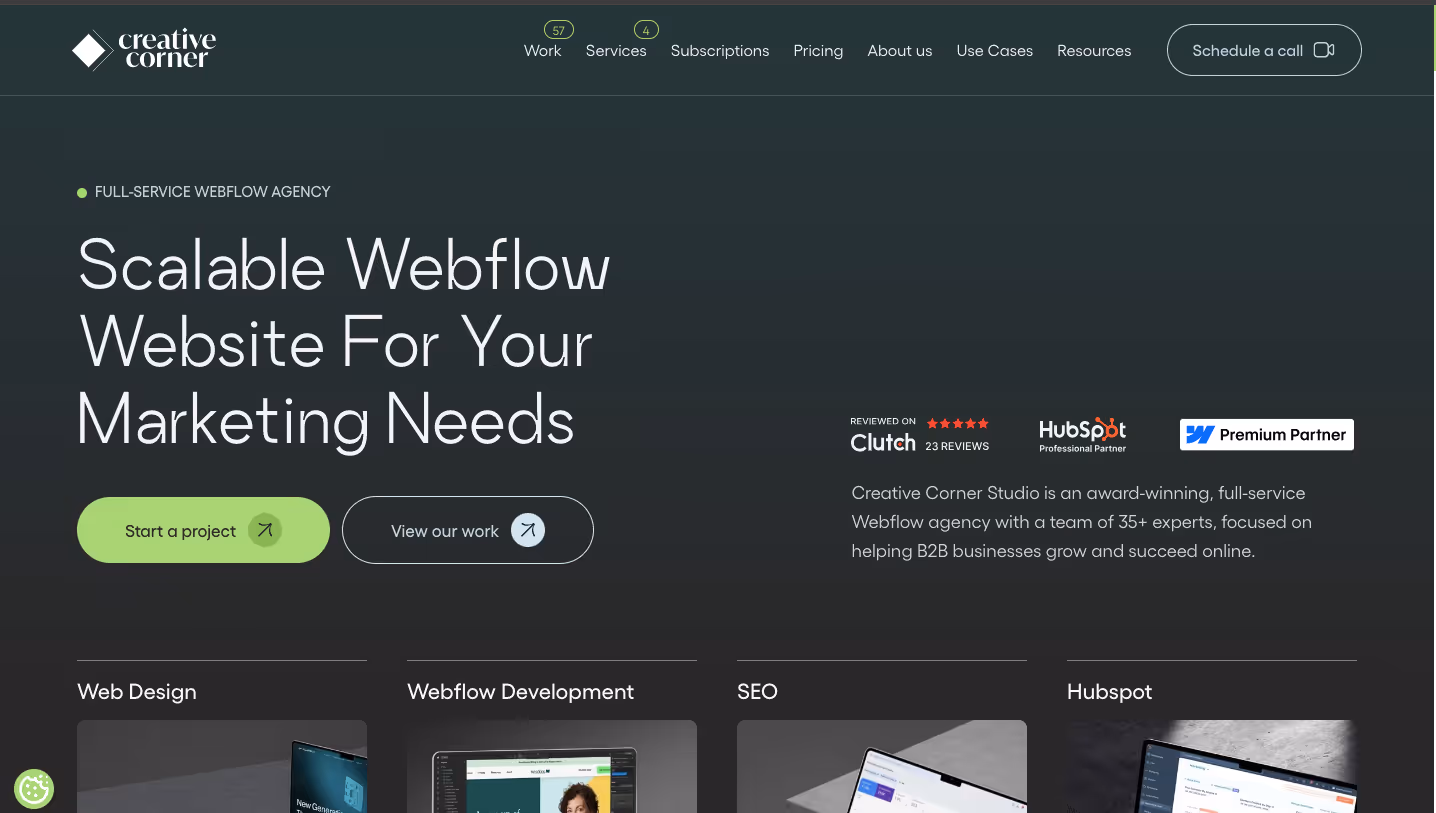
Task: Open the Subscriptions menu item
Action: [720, 51]
